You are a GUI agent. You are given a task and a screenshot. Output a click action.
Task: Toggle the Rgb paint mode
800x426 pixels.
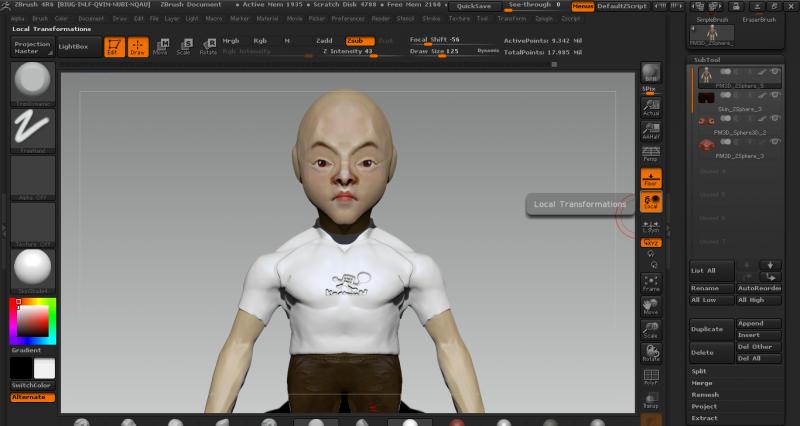260,41
